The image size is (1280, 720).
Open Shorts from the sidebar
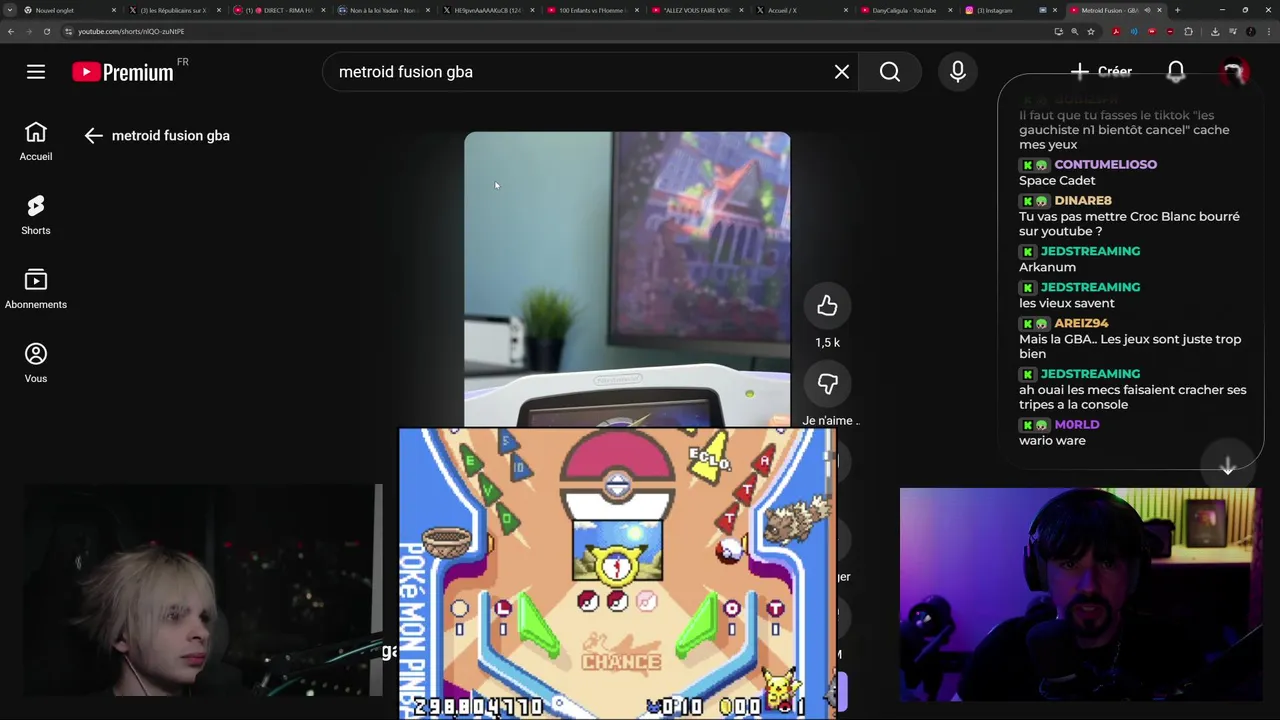coord(36,216)
